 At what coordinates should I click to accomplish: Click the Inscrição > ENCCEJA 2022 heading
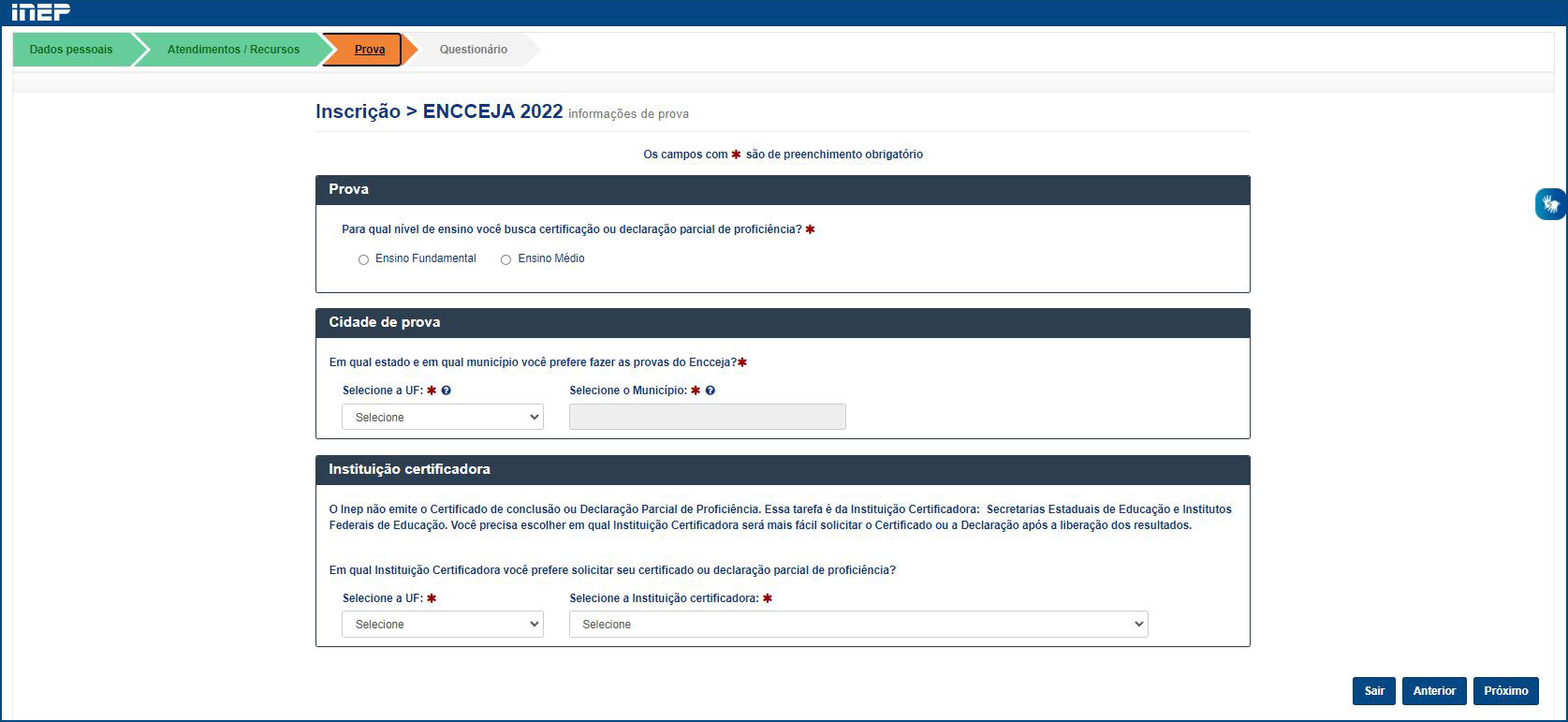tap(439, 111)
